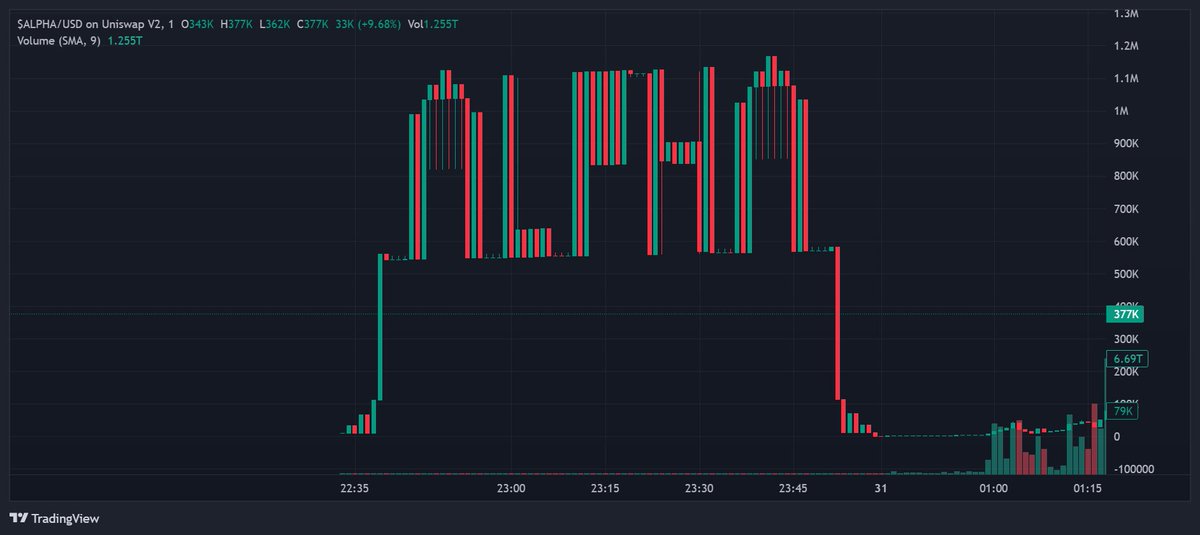Click the 300K price axis label
This screenshot has height=535, width=1200.
[x=1126, y=339]
